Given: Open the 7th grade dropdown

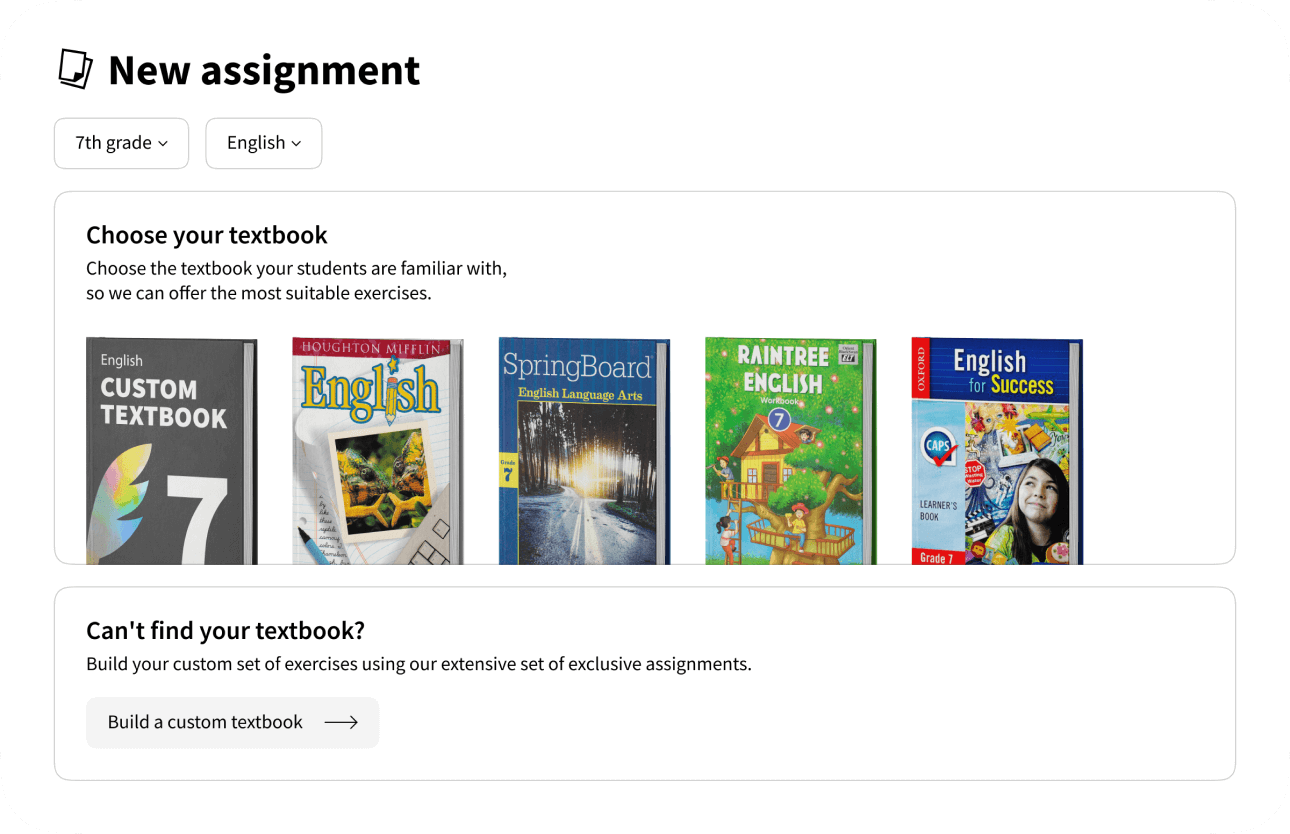Looking at the screenshot, I should coord(121,143).
